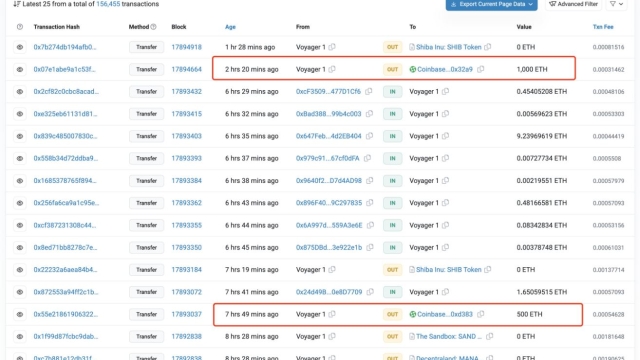640x360 pixels.
Task: Open transaction hash 0x872553a94ff2c1b
Action: coord(66,292)
